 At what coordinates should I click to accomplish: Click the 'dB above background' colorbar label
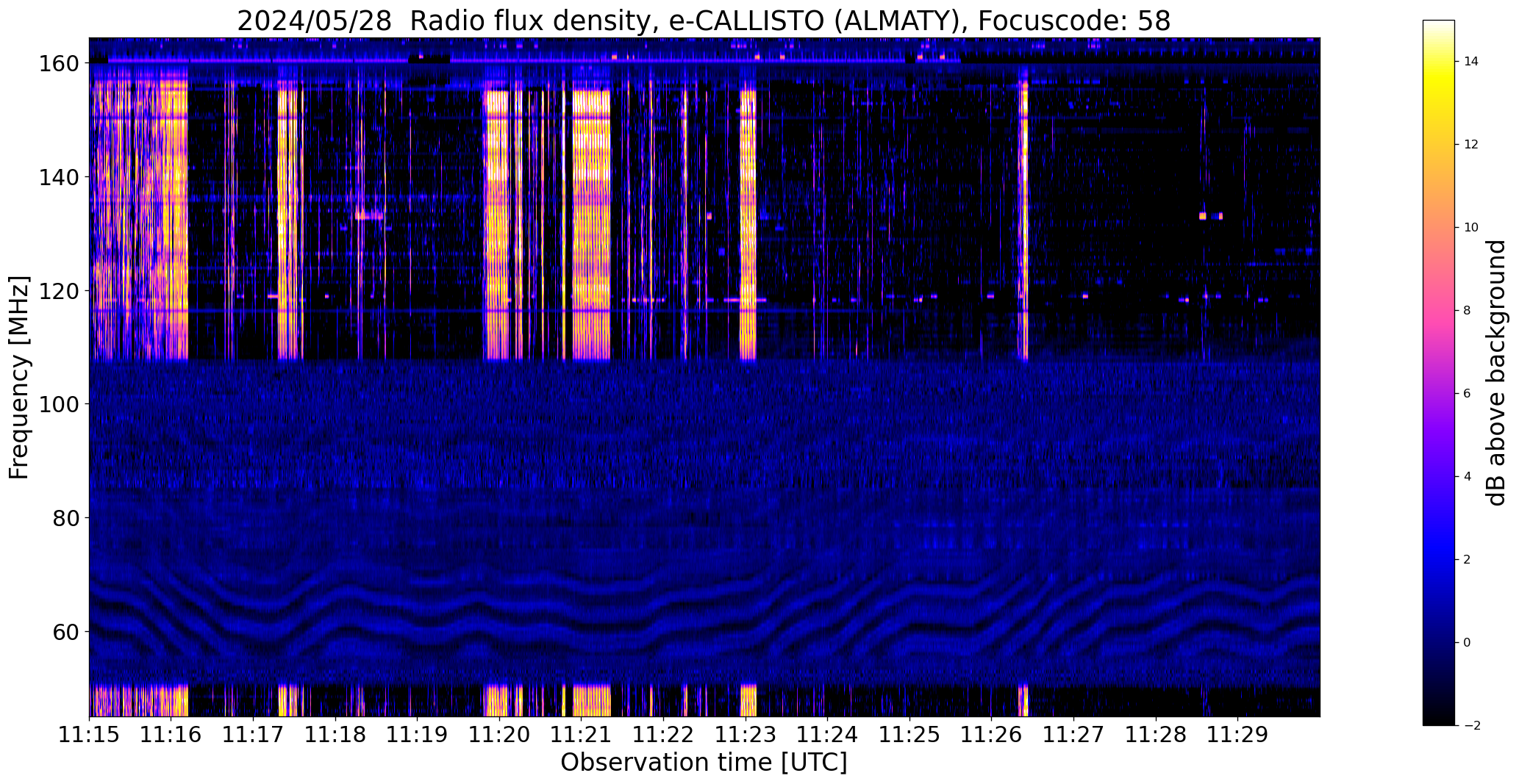click(x=1496, y=373)
